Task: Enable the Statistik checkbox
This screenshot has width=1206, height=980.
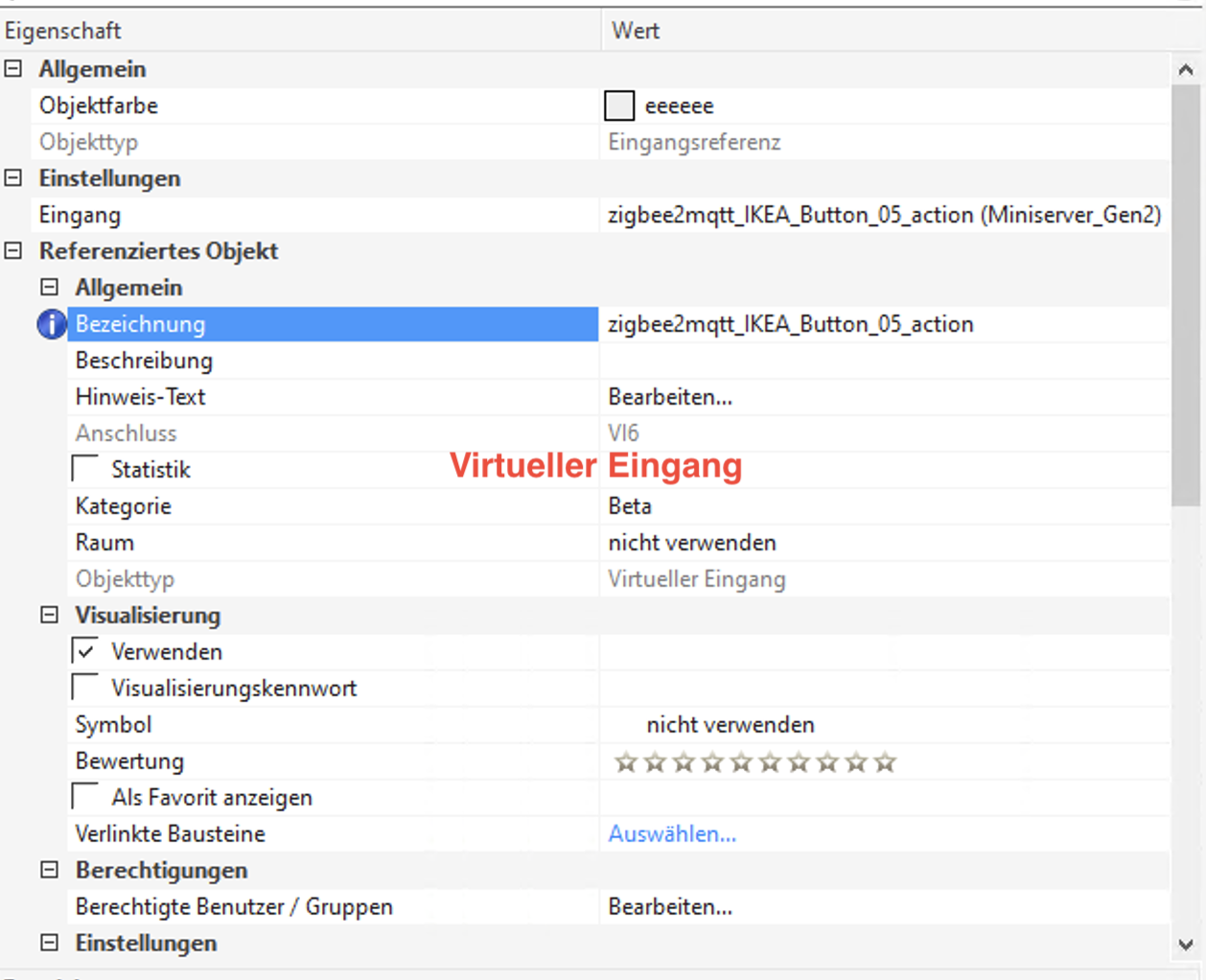Action: [x=86, y=469]
